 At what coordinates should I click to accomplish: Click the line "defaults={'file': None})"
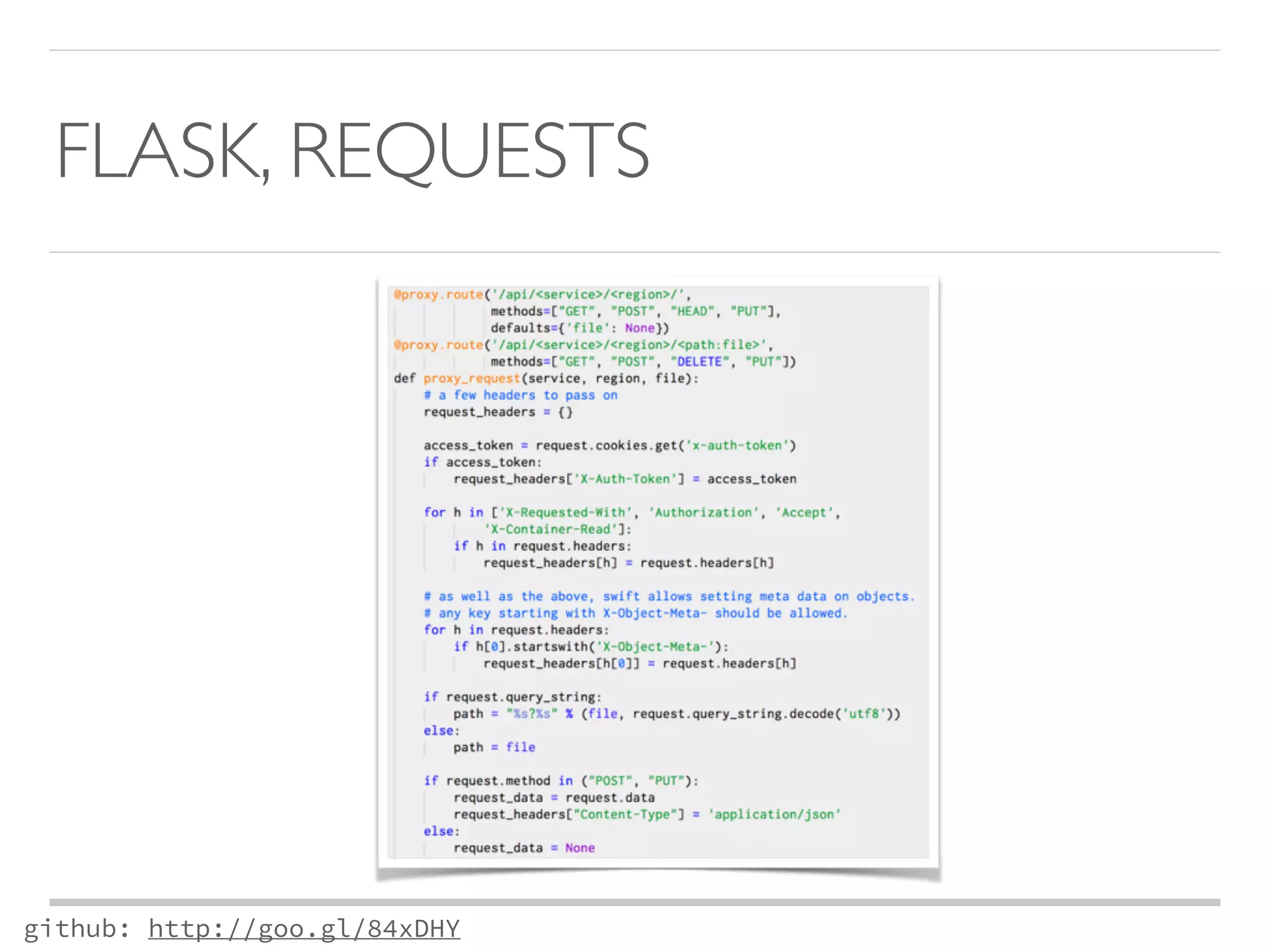[580, 328]
